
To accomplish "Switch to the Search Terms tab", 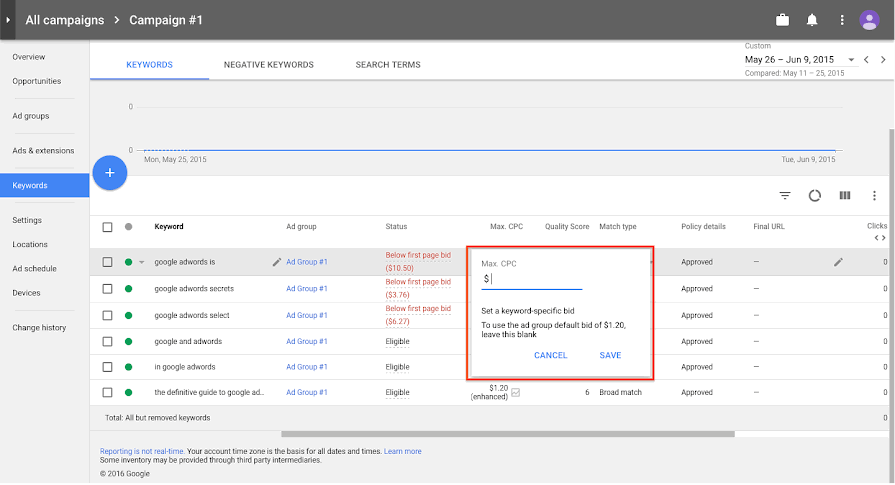I will click(388, 64).
